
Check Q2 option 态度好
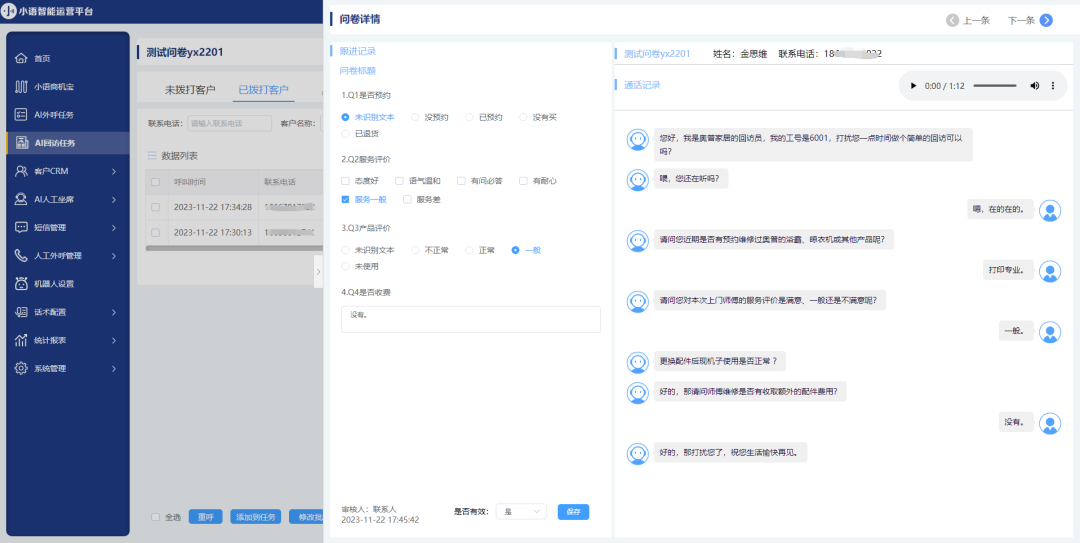coord(345,181)
